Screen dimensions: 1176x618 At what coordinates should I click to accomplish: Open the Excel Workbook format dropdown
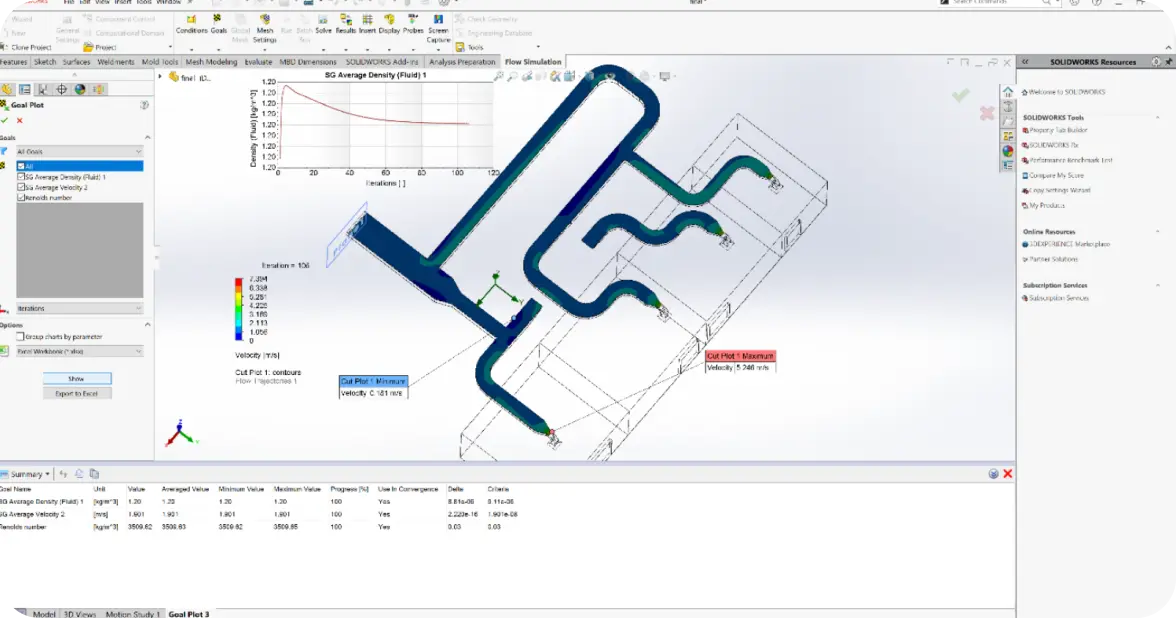click(78, 351)
